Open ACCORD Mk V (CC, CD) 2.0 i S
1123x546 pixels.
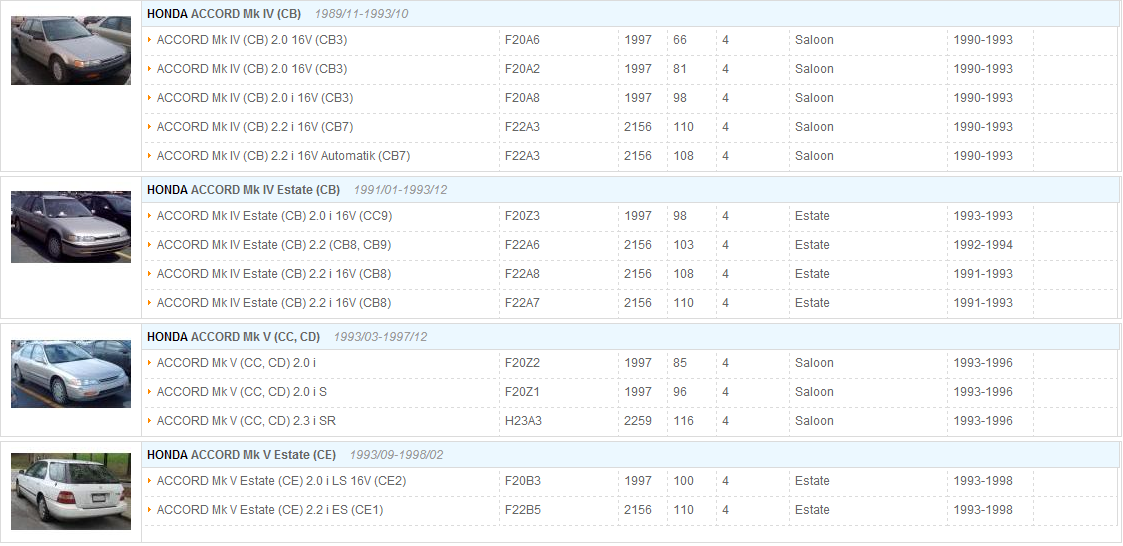coord(242,392)
